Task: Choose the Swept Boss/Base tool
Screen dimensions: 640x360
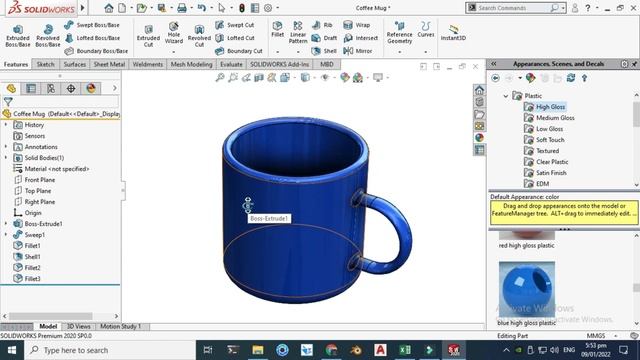Action: tap(92, 25)
